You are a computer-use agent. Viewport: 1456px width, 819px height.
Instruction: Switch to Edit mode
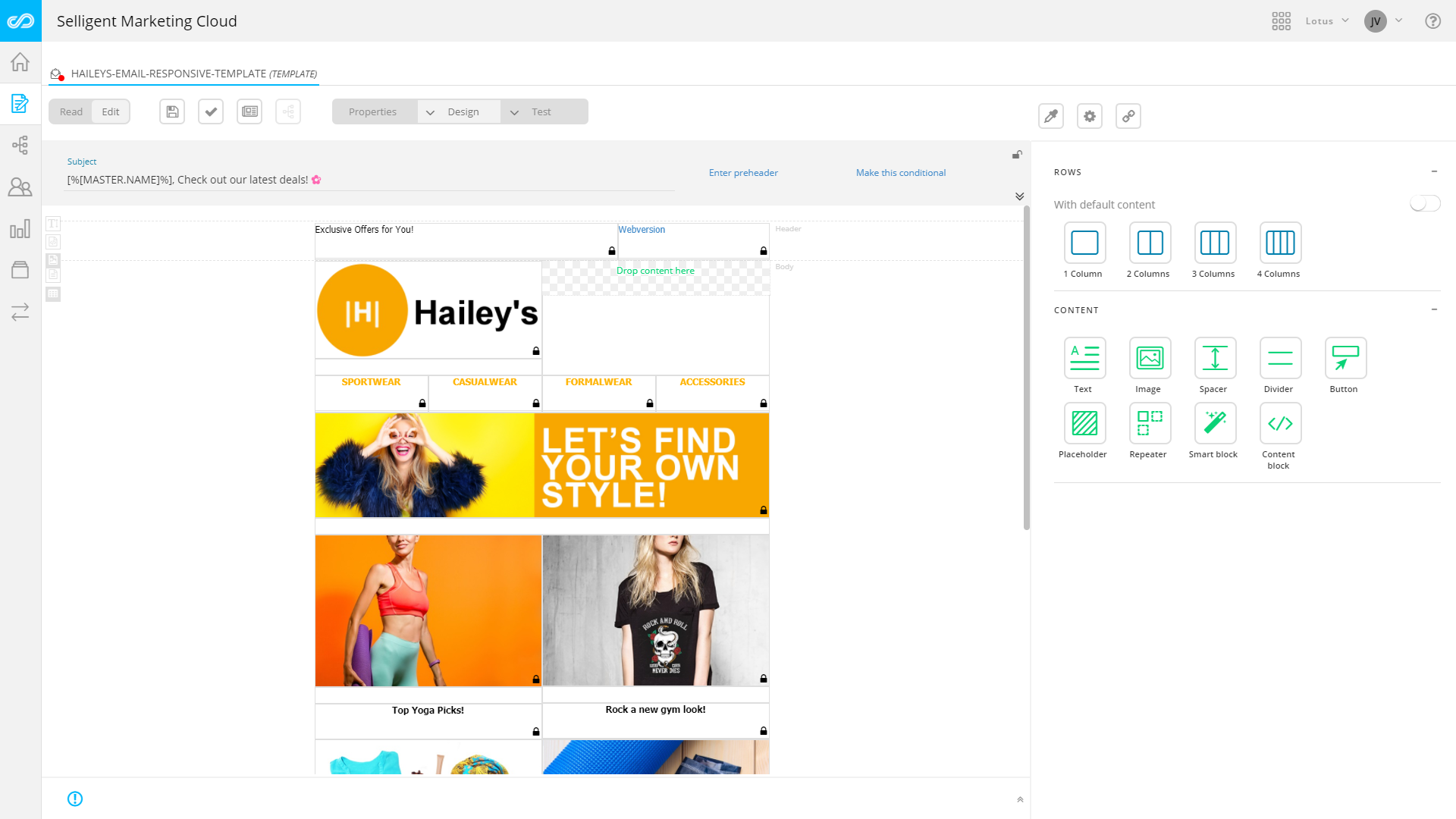pyautogui.click(x=111, y=111)
